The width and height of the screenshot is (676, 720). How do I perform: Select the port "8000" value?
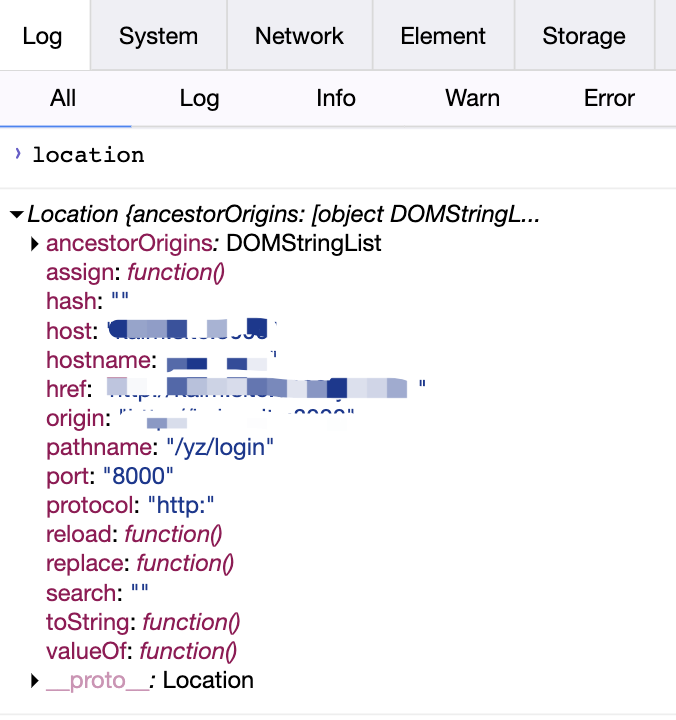click(144, 476)
